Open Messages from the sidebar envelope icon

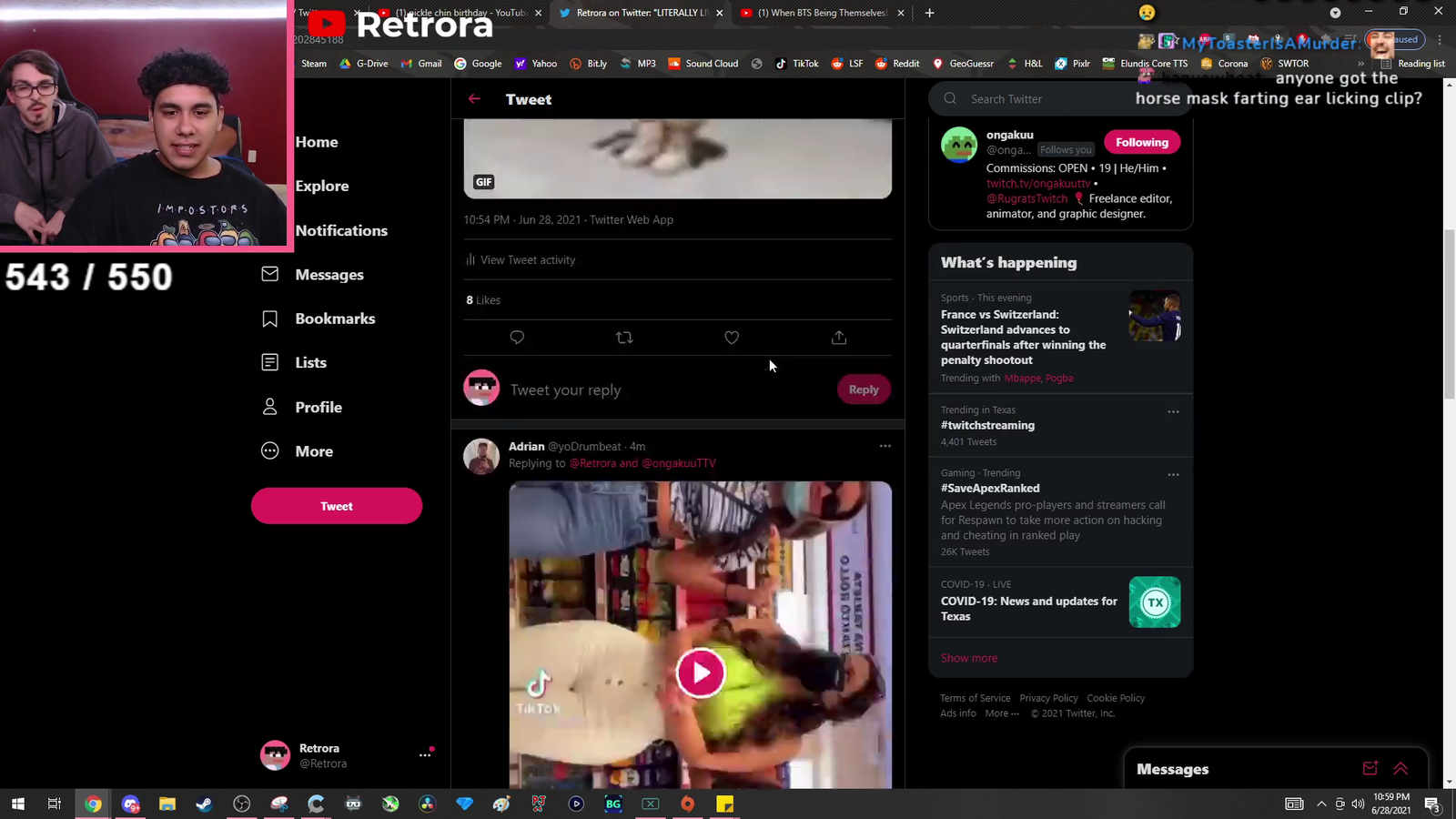(x=270, y=274)
